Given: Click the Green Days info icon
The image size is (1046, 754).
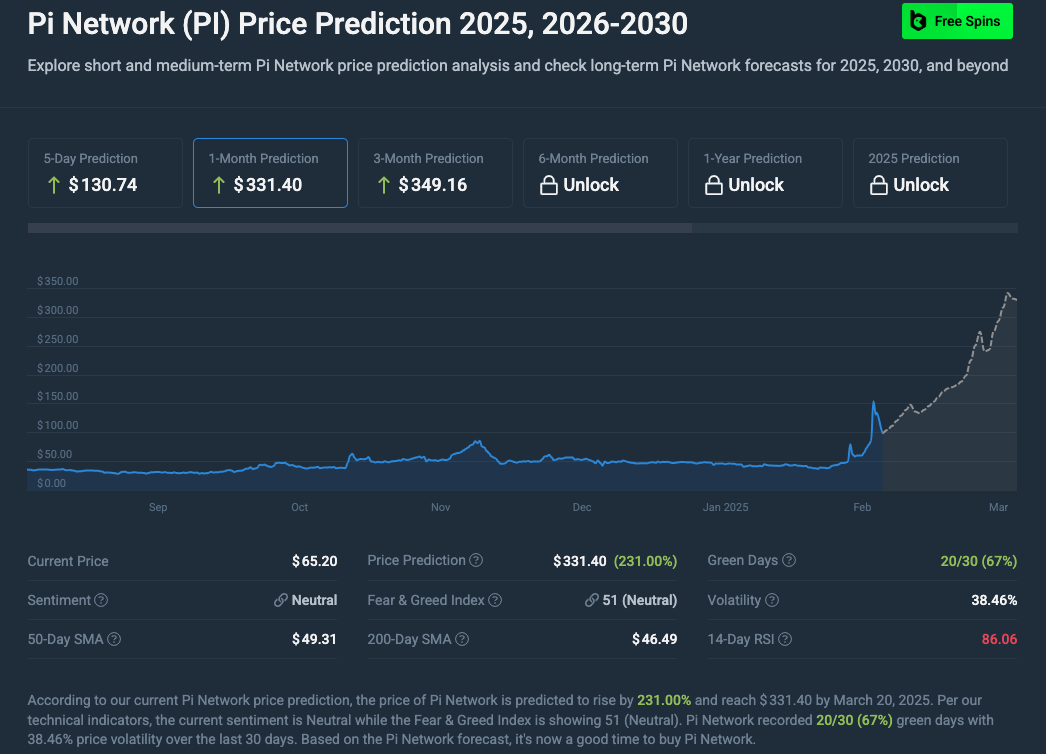Looking at the screenshot, I should click(x=788, y=561).
